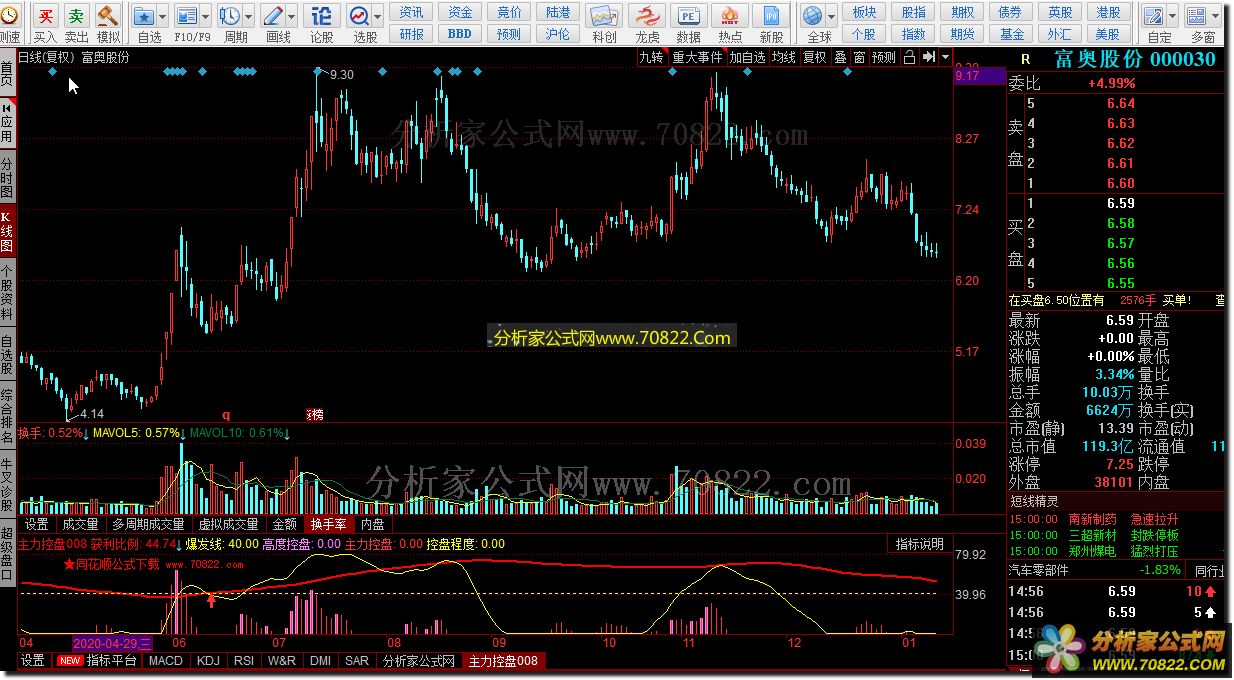Open the 科创 board icon
Viewport: 1234px width, 680px height.
(604, 17)
